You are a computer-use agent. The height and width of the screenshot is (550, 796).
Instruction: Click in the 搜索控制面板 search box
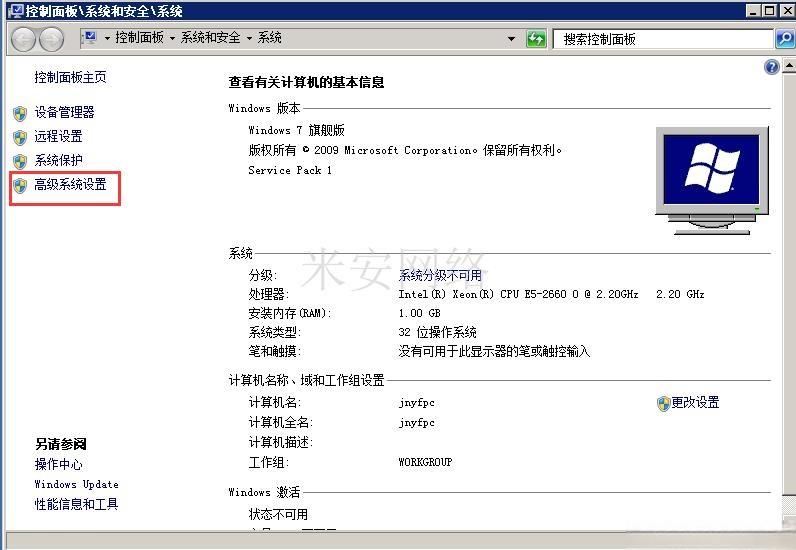tap(660, 39)
